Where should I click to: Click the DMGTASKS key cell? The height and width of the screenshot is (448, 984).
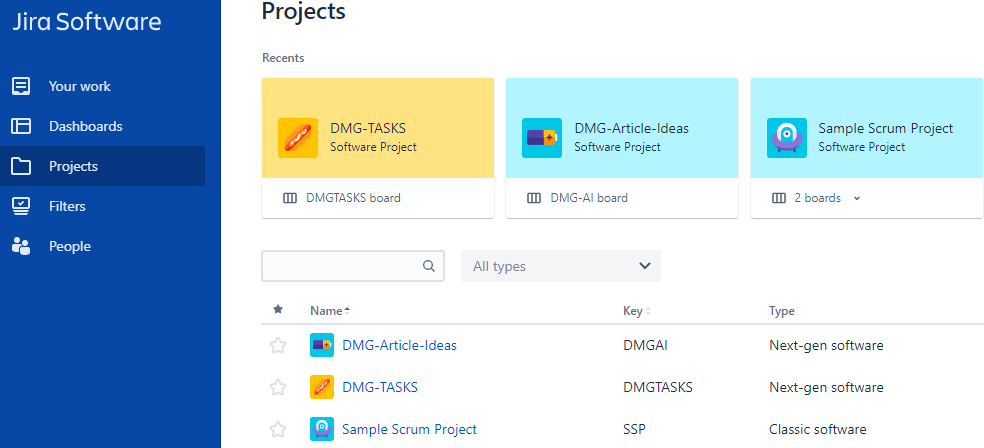coord(658,387)
